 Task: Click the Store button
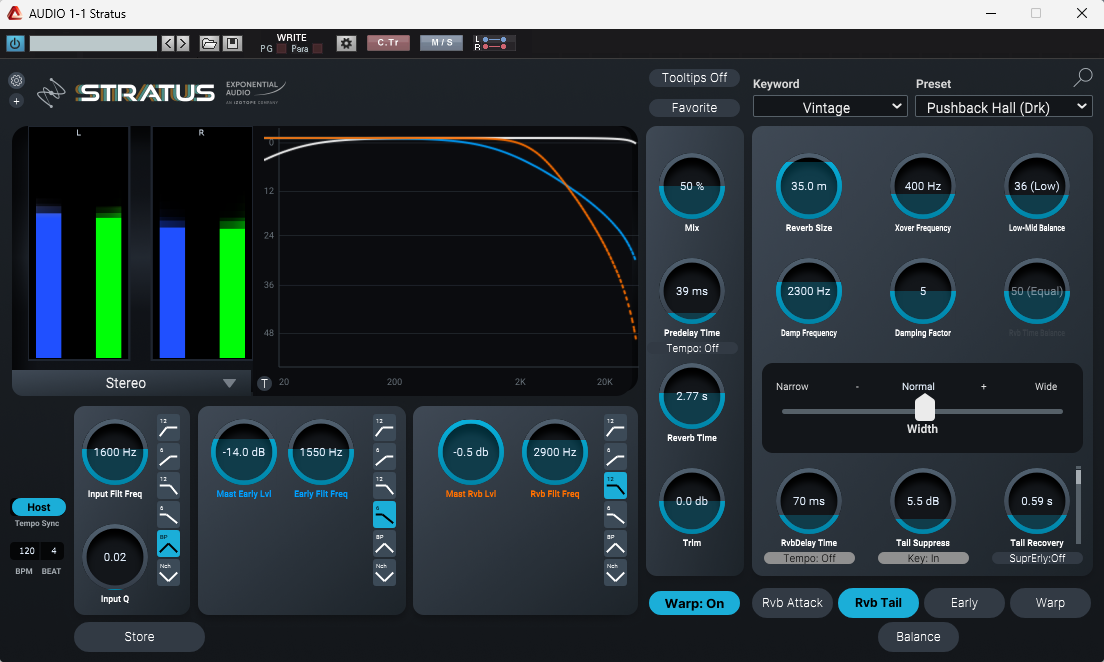[139, 637]
